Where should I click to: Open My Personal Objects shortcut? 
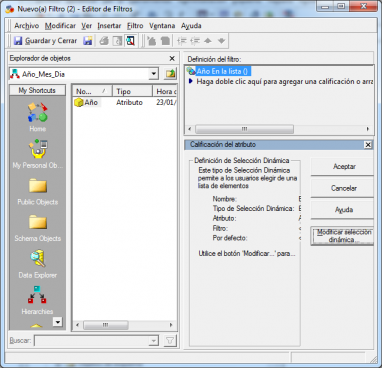[37, 154]
